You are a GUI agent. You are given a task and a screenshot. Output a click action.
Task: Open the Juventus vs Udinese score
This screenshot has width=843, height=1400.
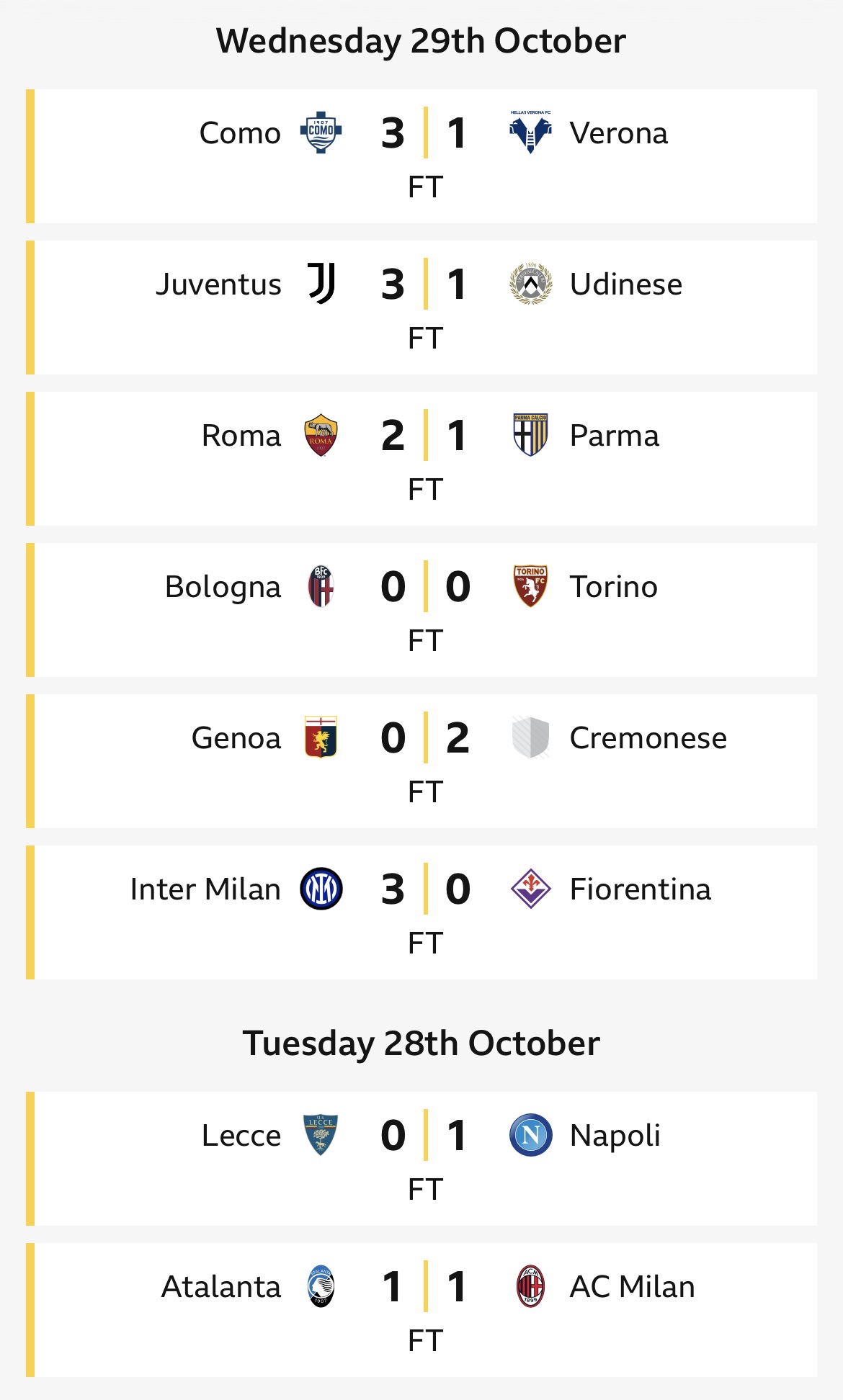[425, 284]
